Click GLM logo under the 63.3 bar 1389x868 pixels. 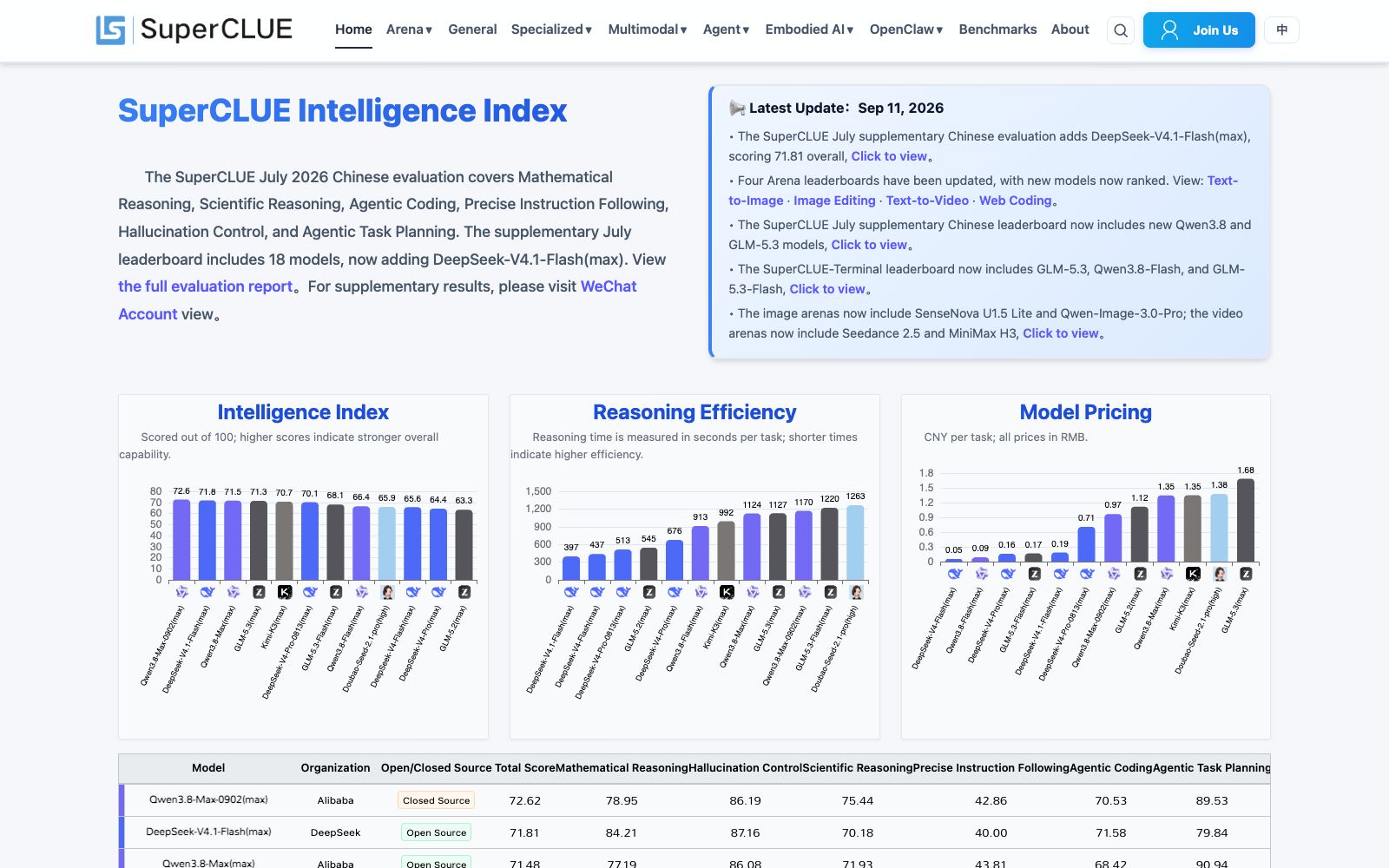point(464,592)
